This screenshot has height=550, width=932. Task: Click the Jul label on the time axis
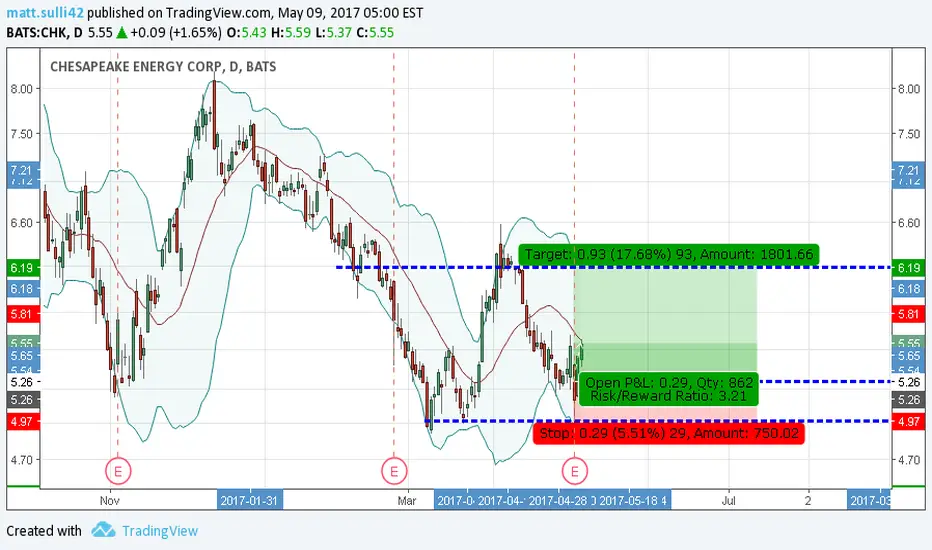[x=729, y=501]
